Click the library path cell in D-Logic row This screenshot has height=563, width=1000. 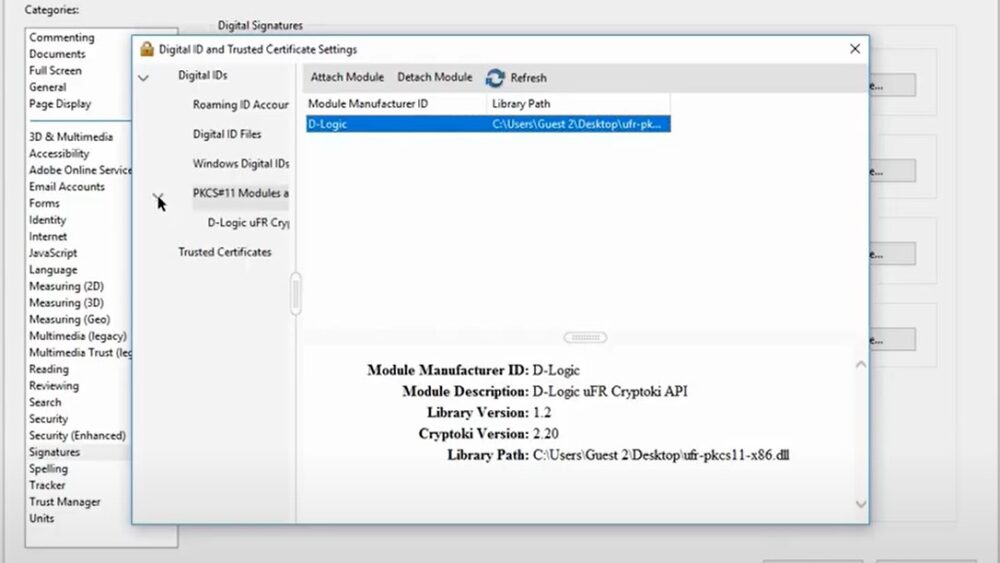(577, 124)
